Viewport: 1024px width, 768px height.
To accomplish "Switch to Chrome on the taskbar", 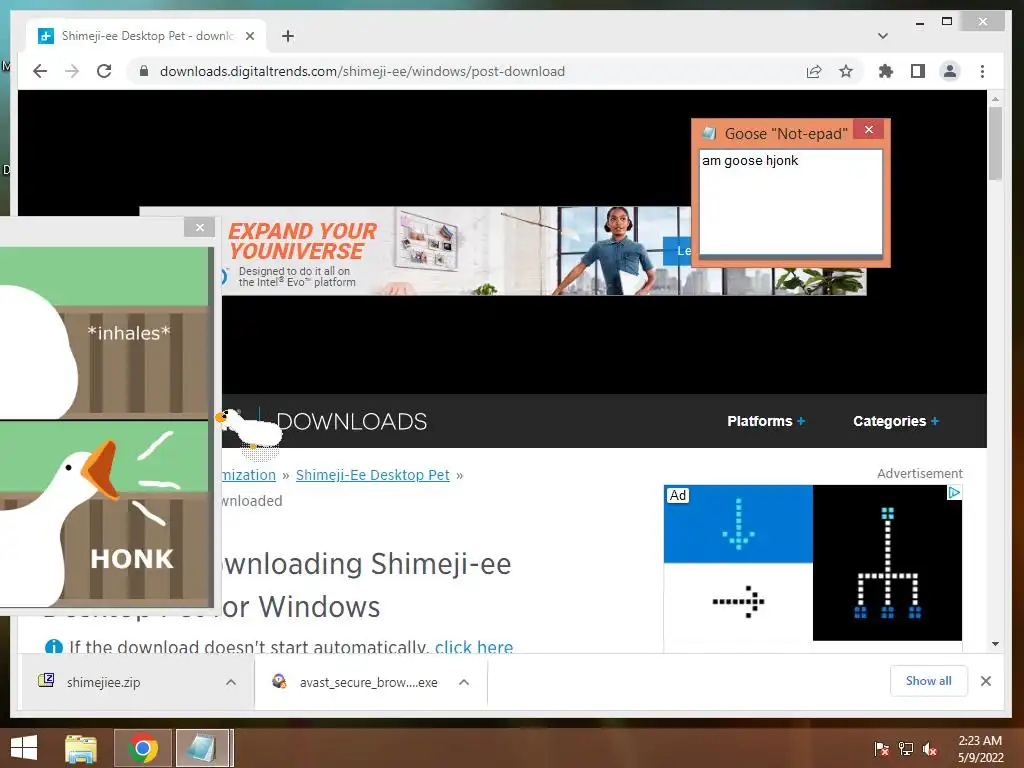I will pos(142,748).
